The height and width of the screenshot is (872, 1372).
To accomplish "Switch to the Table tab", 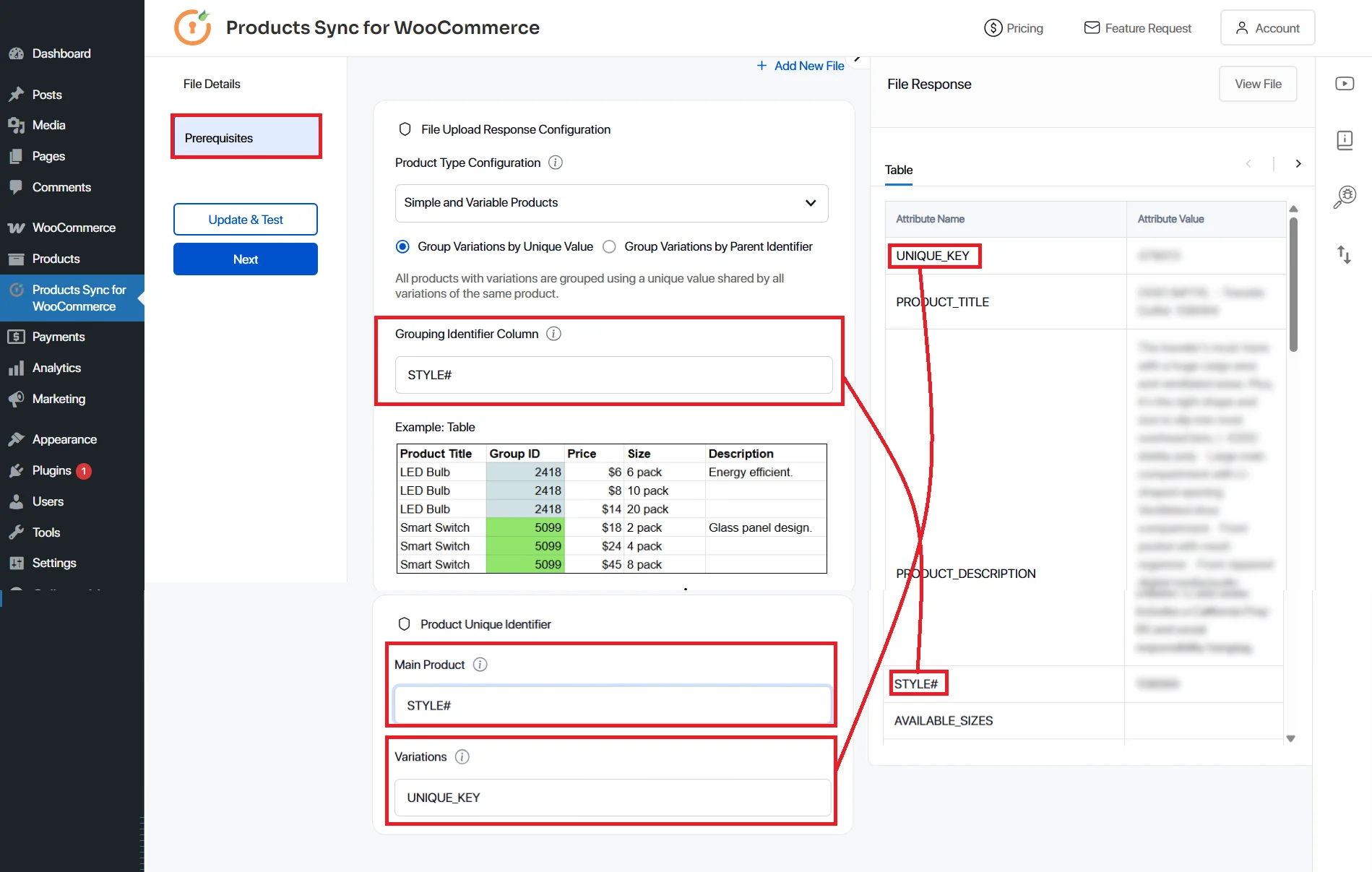I will click(x=898, y=170).
